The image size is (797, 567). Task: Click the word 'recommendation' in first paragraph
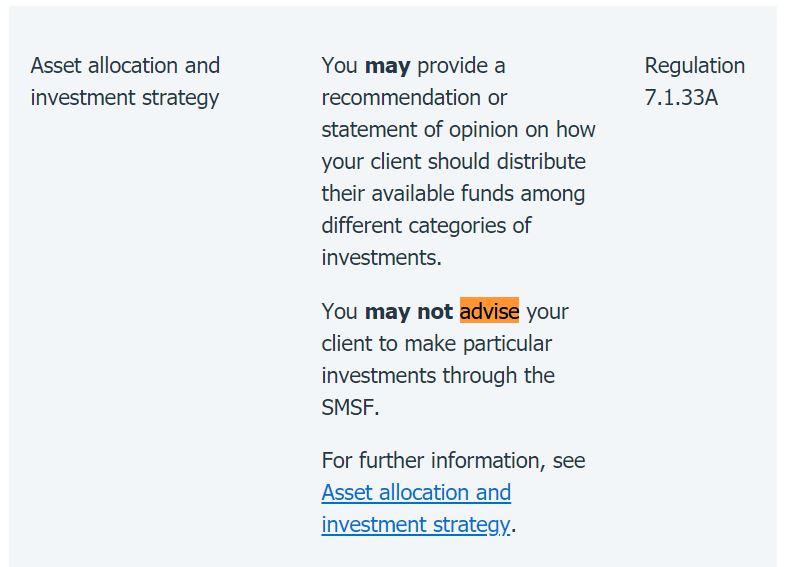click(402, 98)
